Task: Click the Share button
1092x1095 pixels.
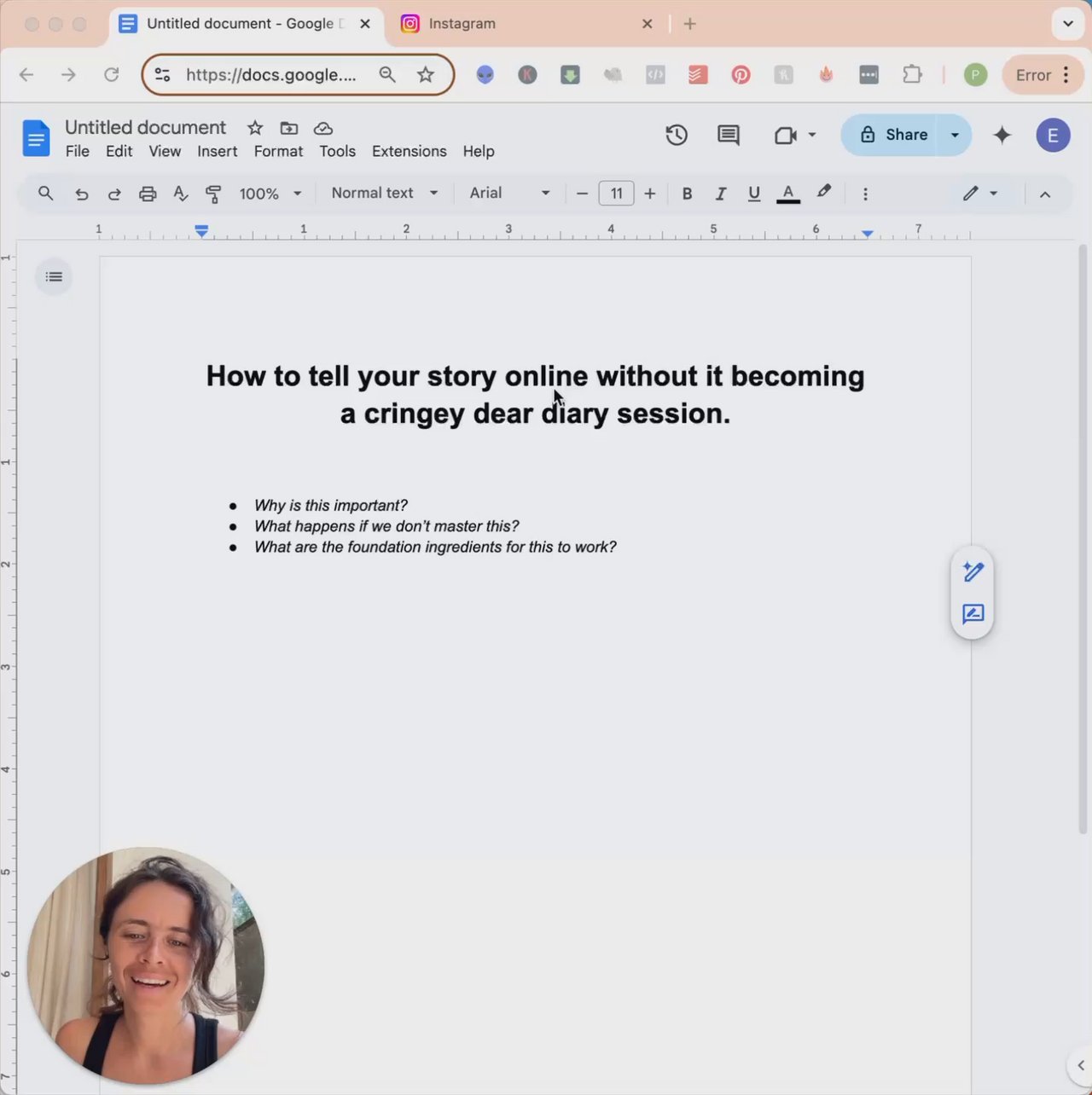Action: tap(893, 135)
